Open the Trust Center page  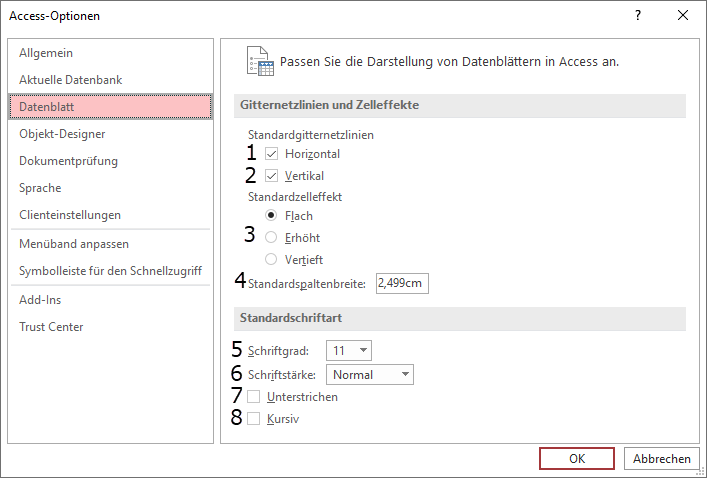pos(110,327)
